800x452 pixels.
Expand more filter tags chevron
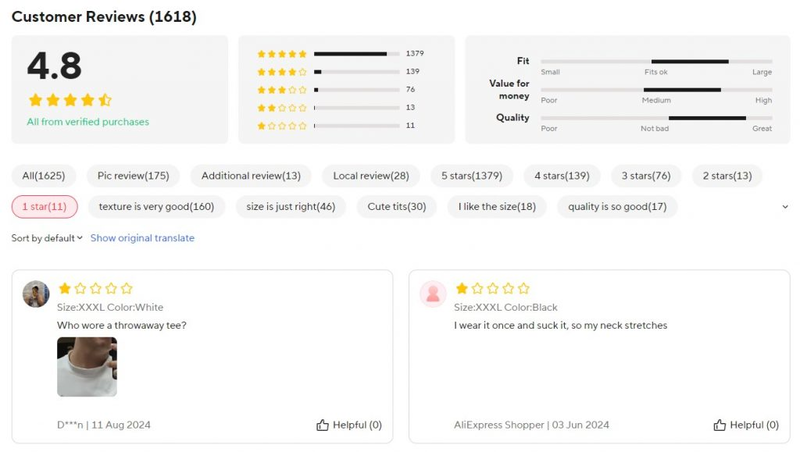coord(784,207)
